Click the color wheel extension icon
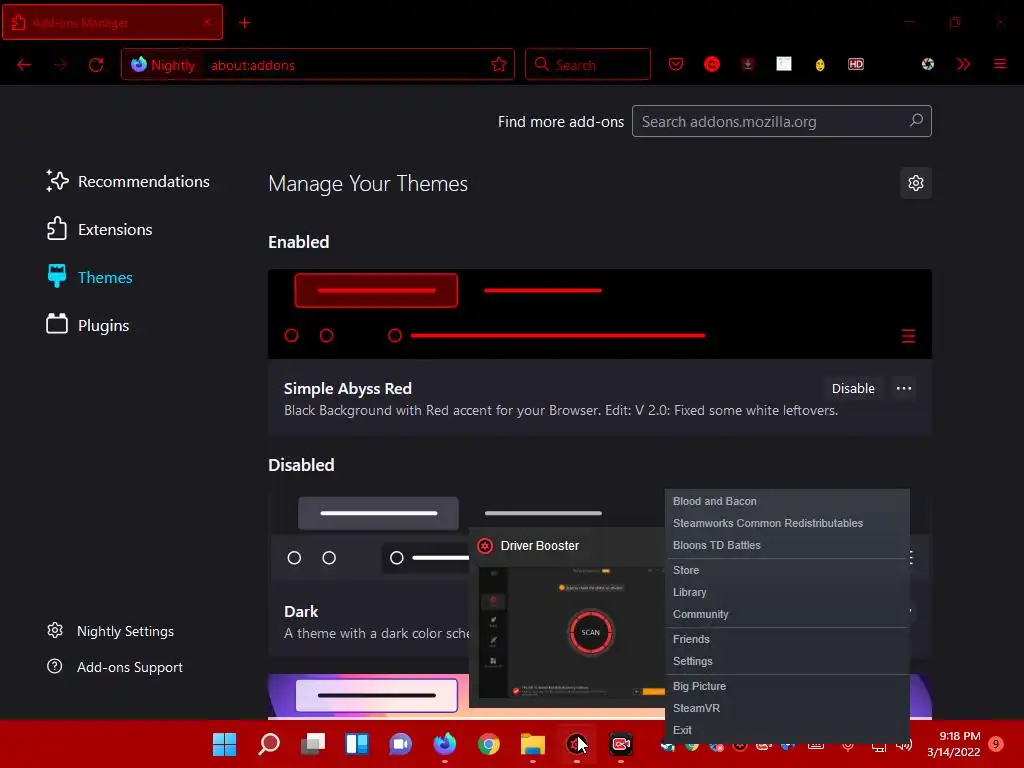Image resolution: width=1024 pixels, height=768 pixels. 927,64
